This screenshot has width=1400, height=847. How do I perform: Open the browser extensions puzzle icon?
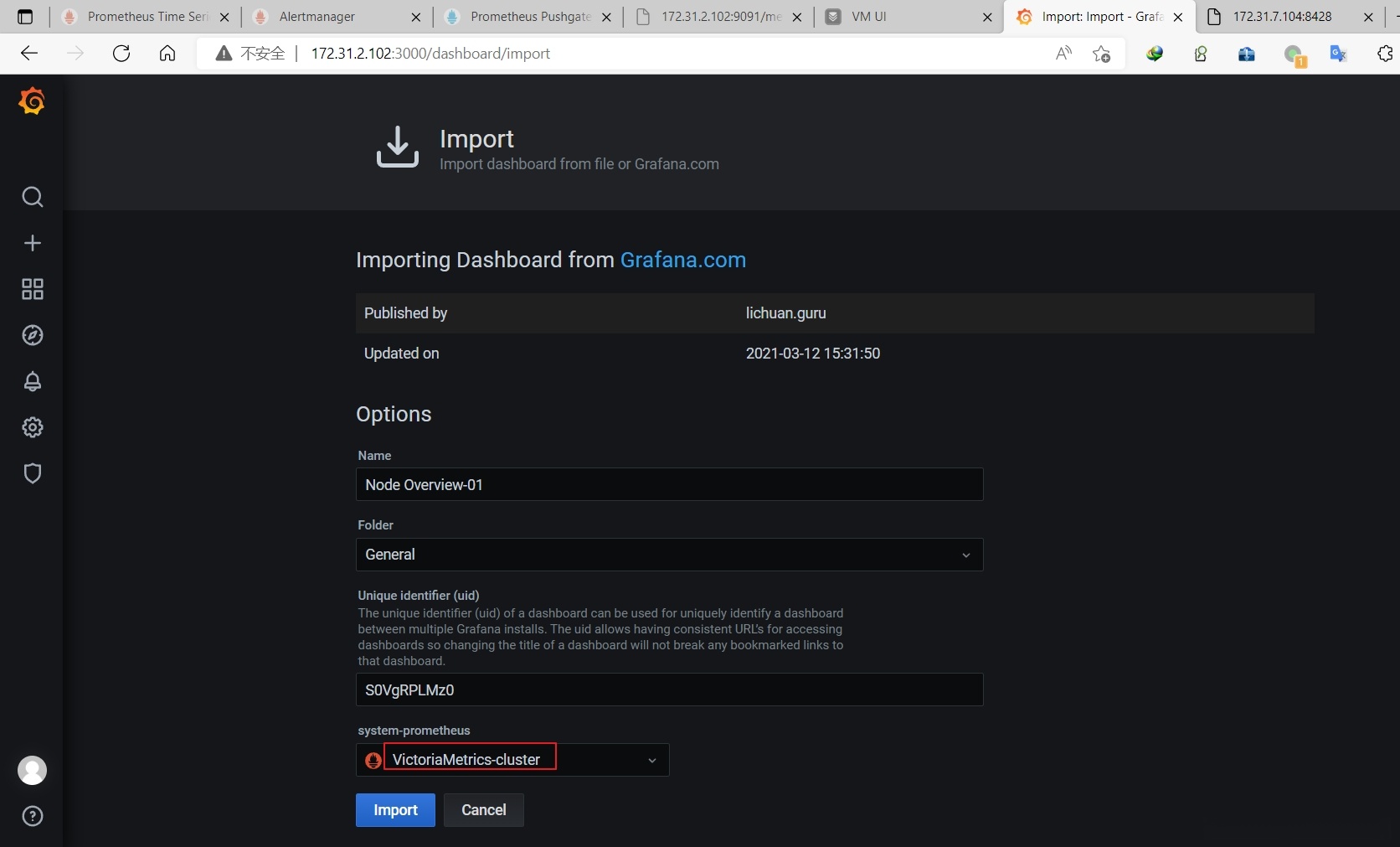1385,54
